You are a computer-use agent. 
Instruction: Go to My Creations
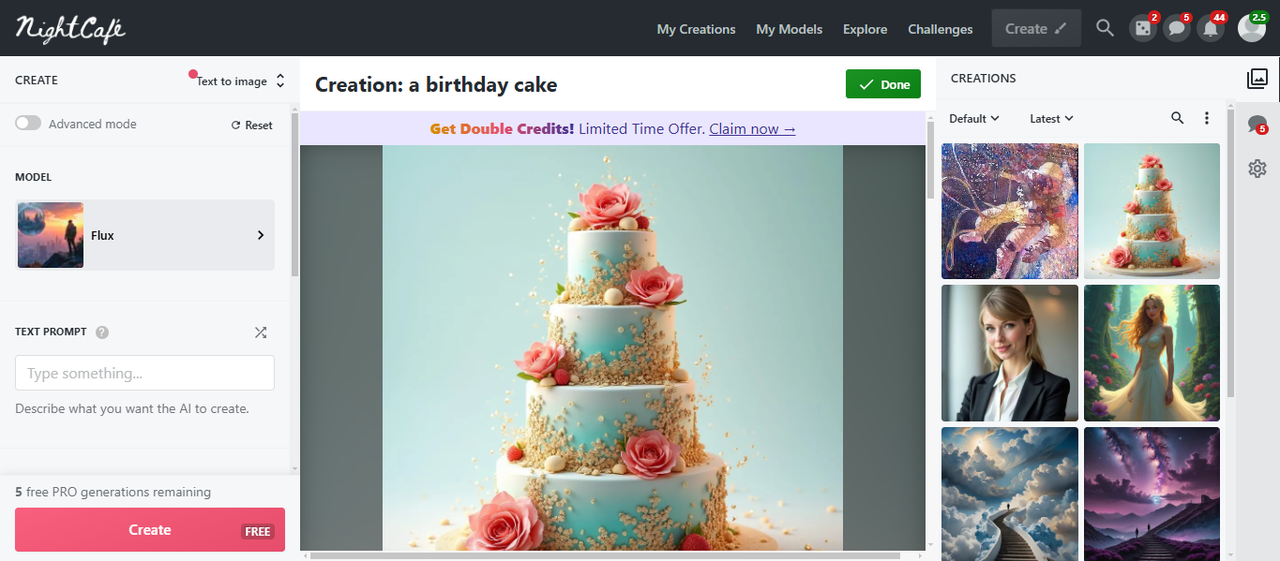tap(696, 29)
